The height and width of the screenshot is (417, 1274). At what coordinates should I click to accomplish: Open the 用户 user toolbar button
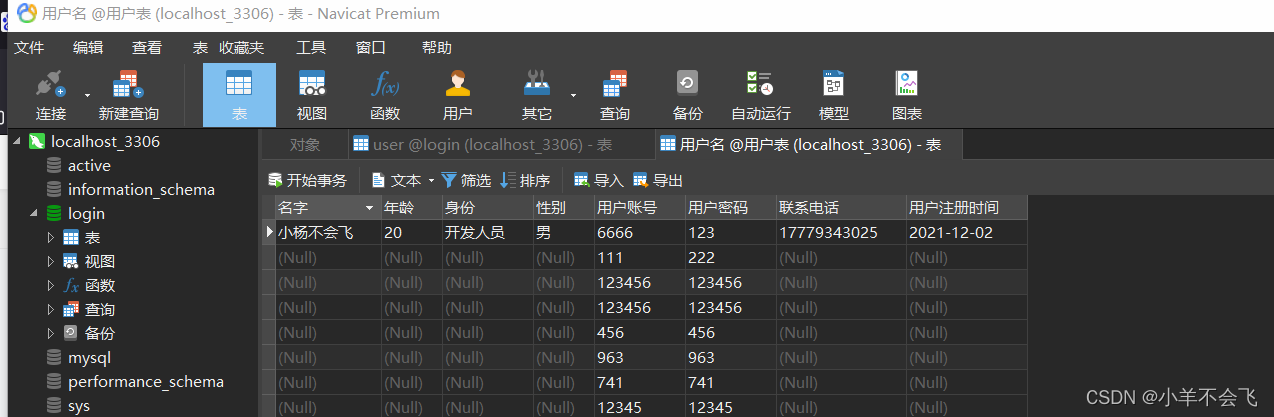point(457,95)
